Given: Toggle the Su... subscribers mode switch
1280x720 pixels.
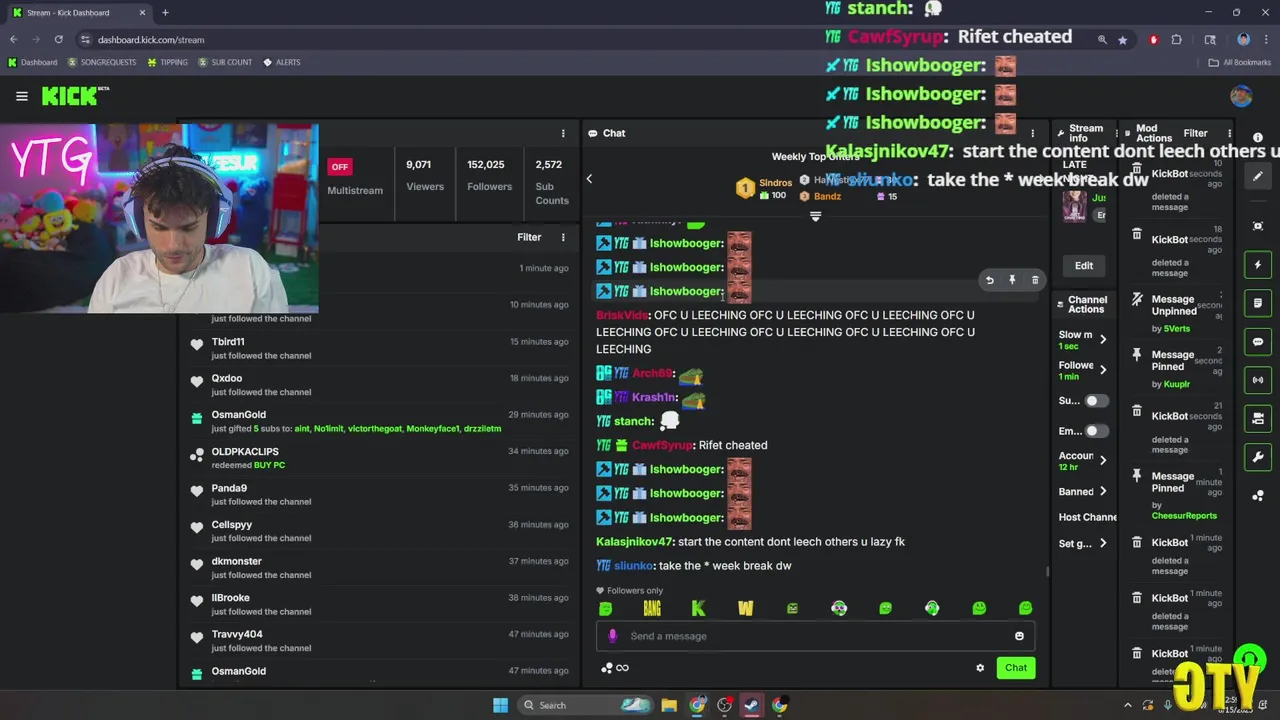Looking at the screenshot, I should click(1096, 401).
